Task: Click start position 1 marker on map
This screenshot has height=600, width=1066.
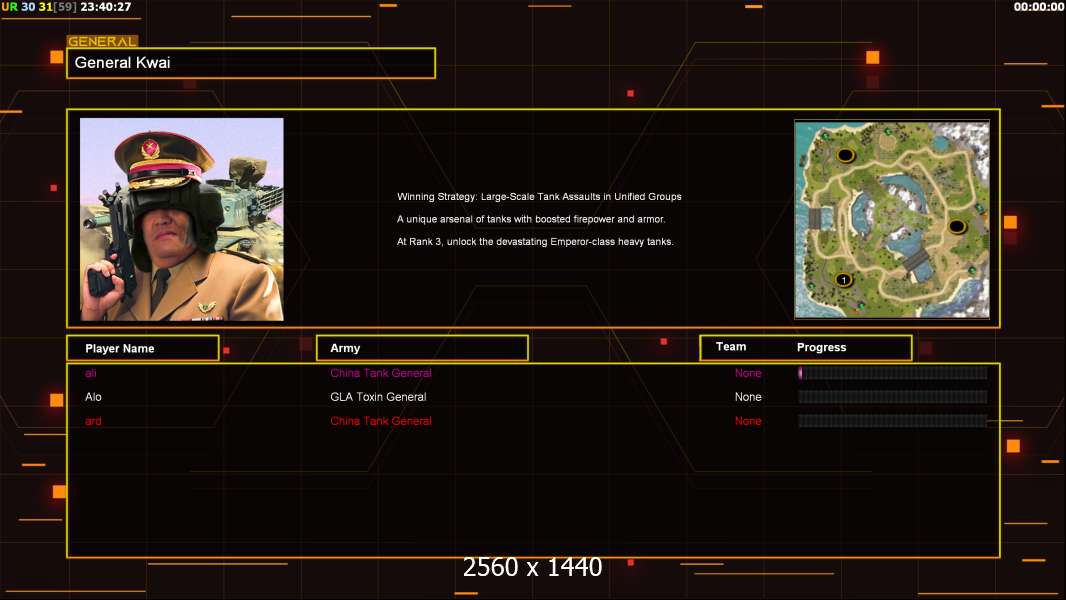Action: (844, 280)
